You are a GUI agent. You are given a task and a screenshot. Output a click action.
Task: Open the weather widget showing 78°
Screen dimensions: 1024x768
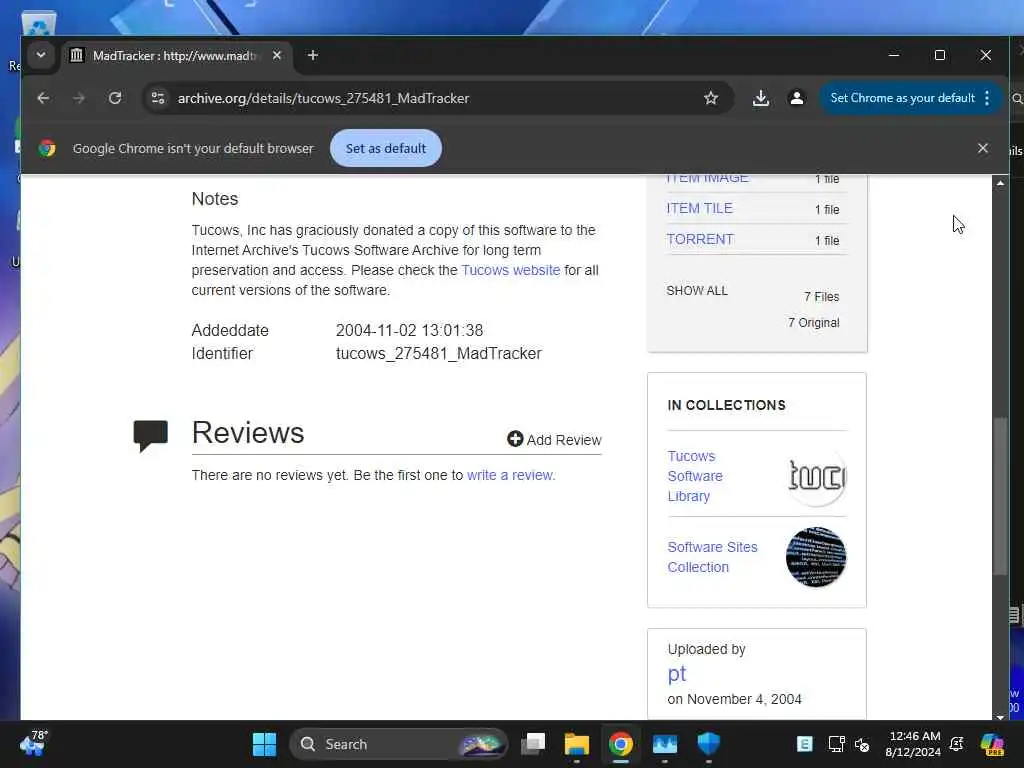pos(33,743)
